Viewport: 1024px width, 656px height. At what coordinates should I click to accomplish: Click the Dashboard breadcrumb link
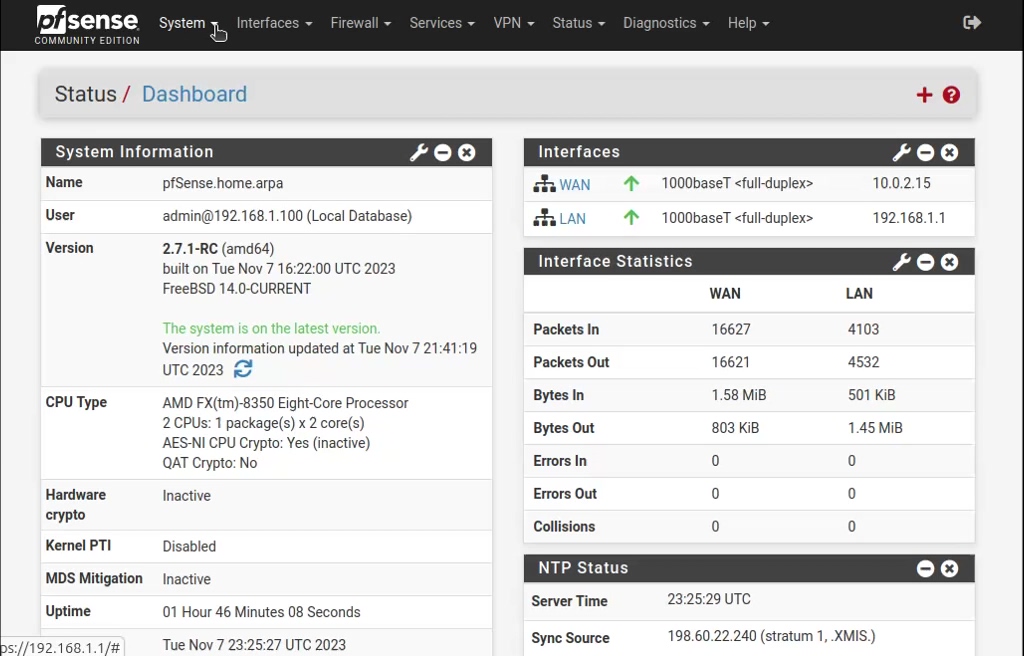tap(194, 94)
